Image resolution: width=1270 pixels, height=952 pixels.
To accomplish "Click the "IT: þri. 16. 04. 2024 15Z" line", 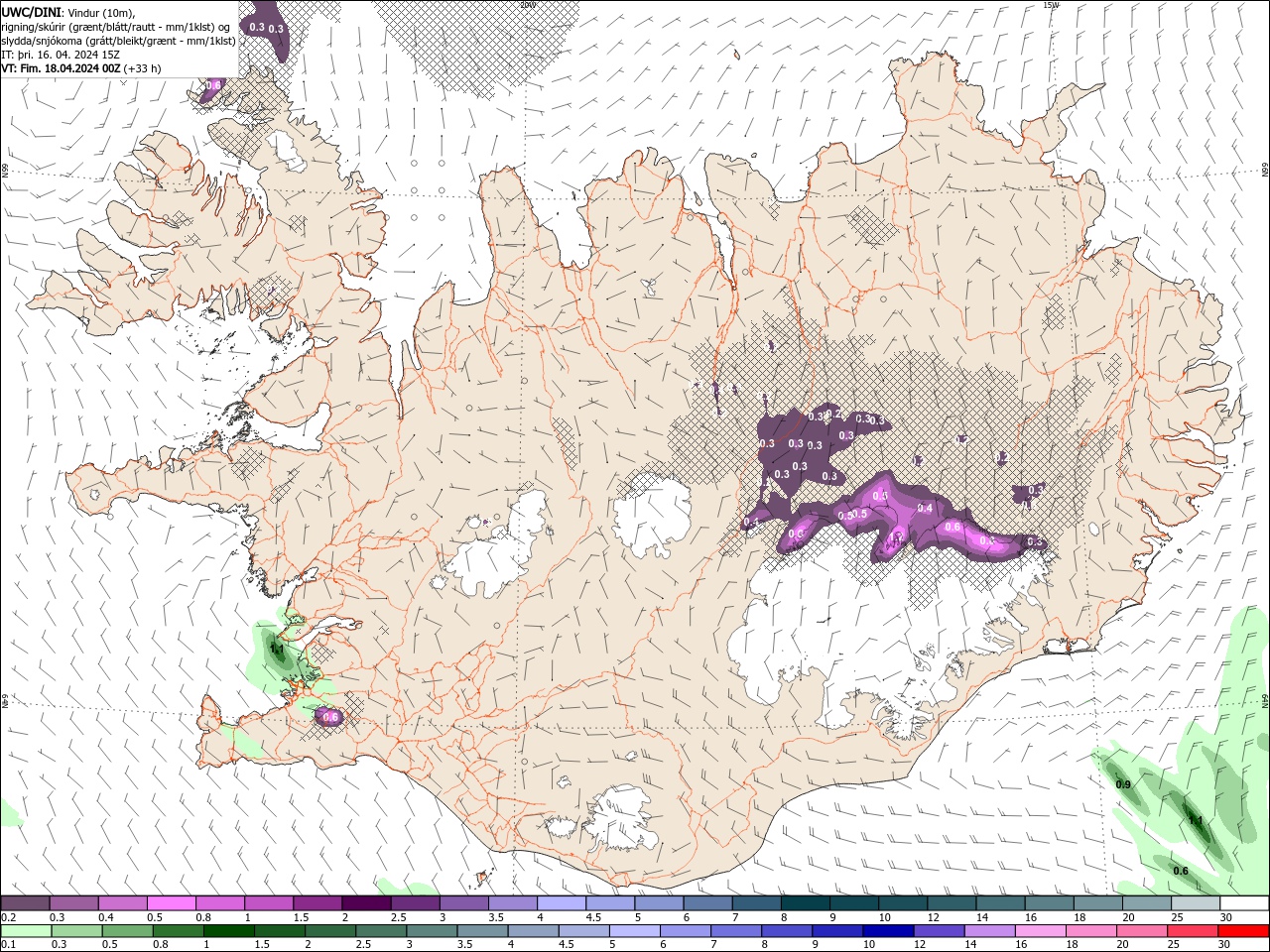I will [60, 55].
